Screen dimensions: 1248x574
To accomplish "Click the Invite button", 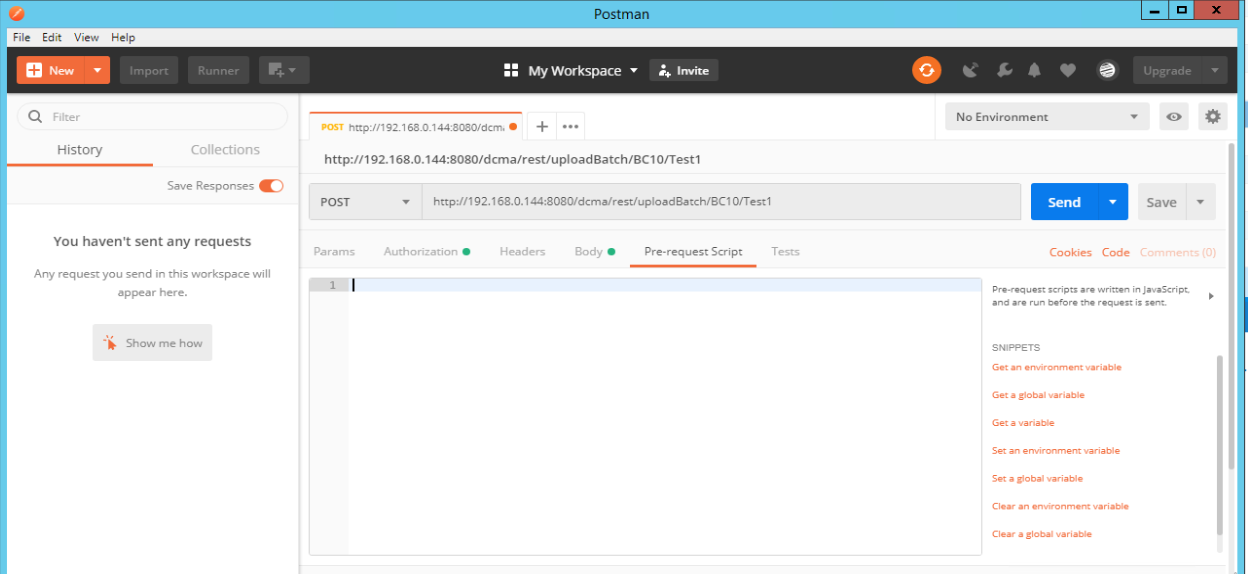I will (684, 70).
